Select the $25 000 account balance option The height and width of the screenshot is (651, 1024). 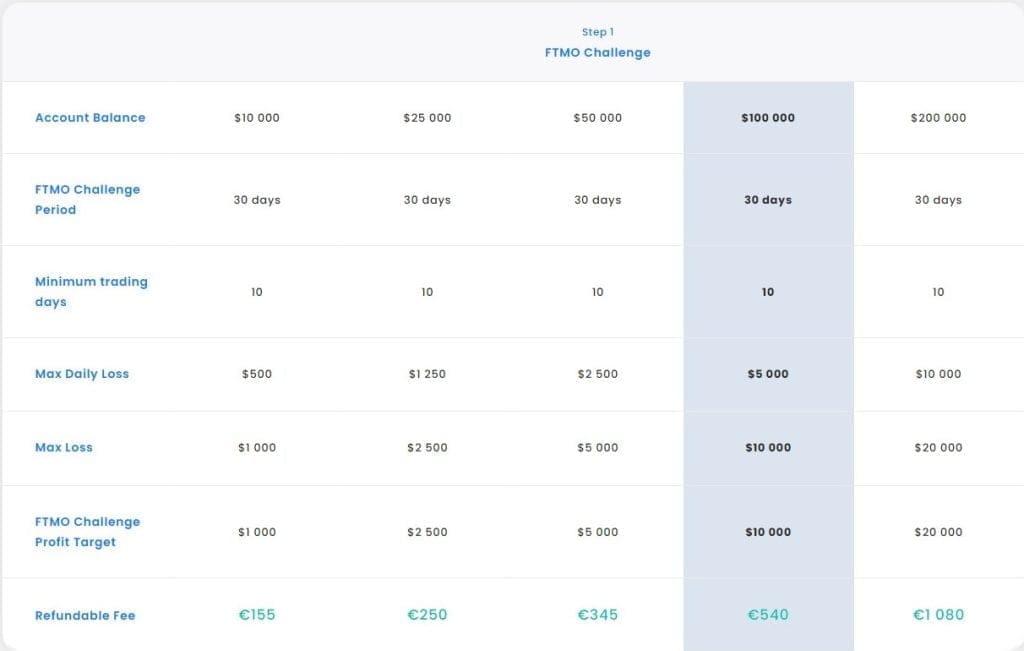428,117
